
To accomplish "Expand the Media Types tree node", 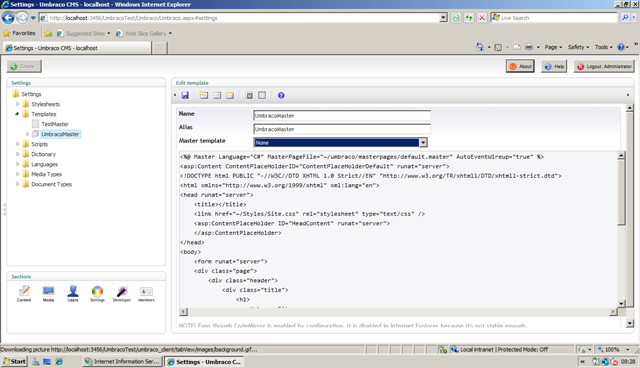I will click(18, 174).
